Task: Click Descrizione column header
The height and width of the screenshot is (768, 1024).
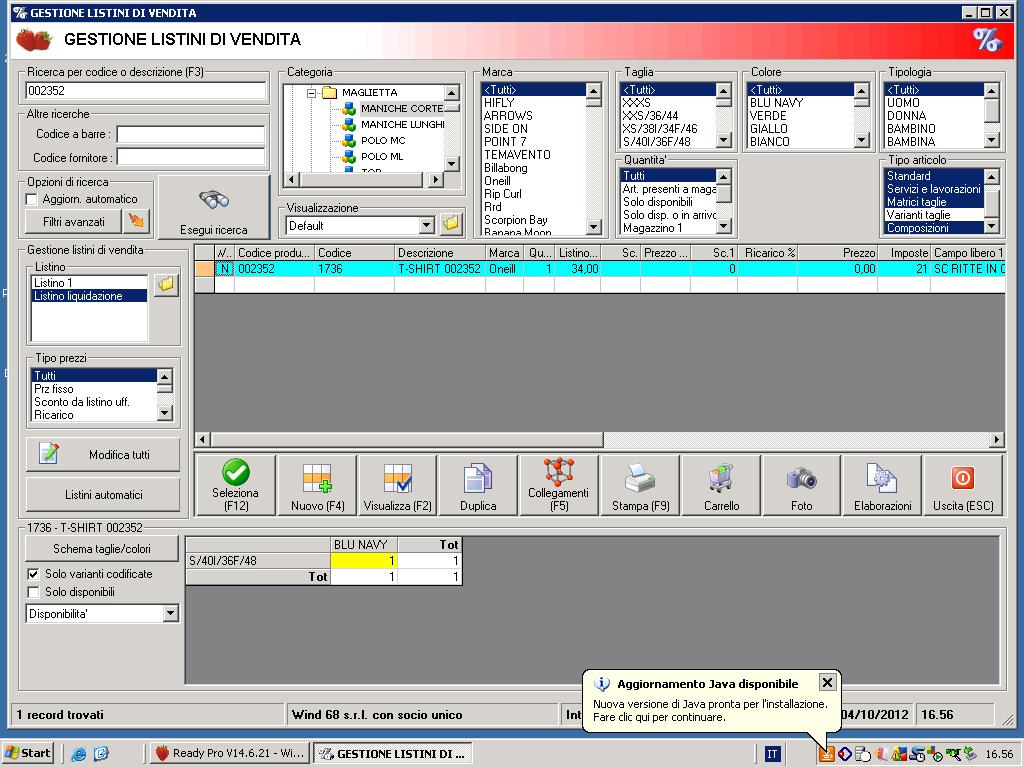Action: pos(440,253)
